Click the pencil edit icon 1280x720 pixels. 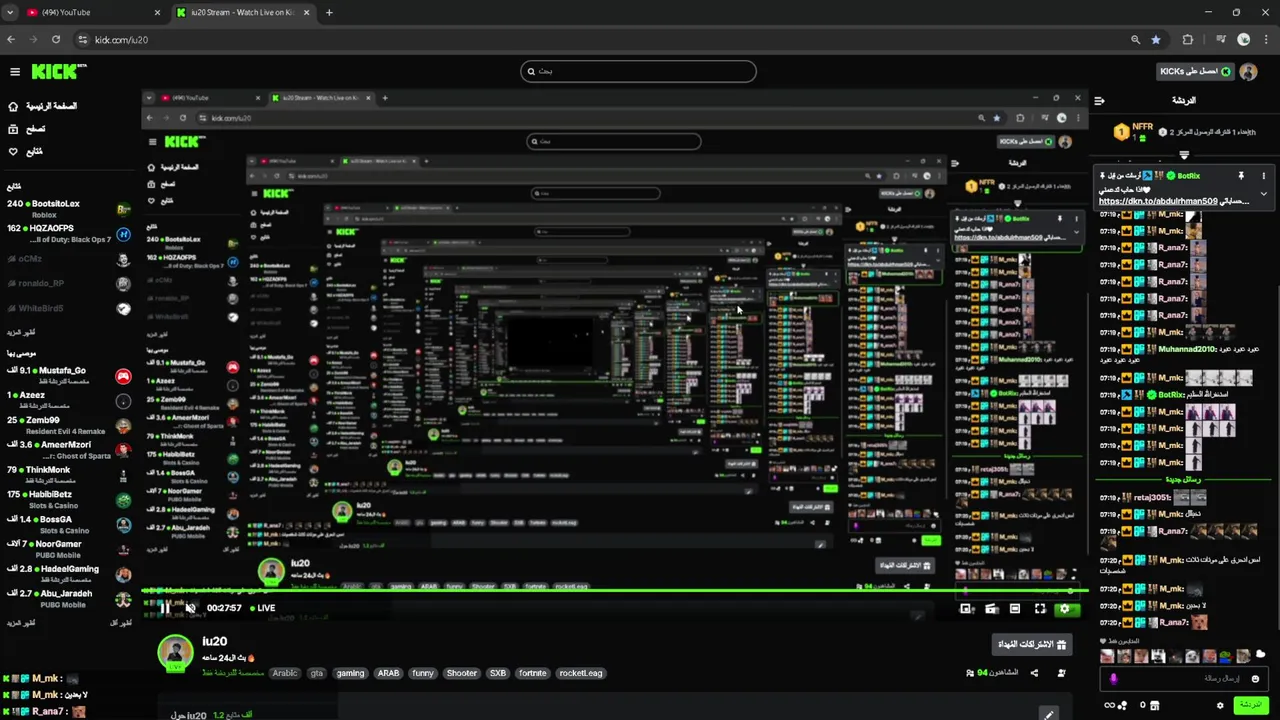click(1048, 714)
